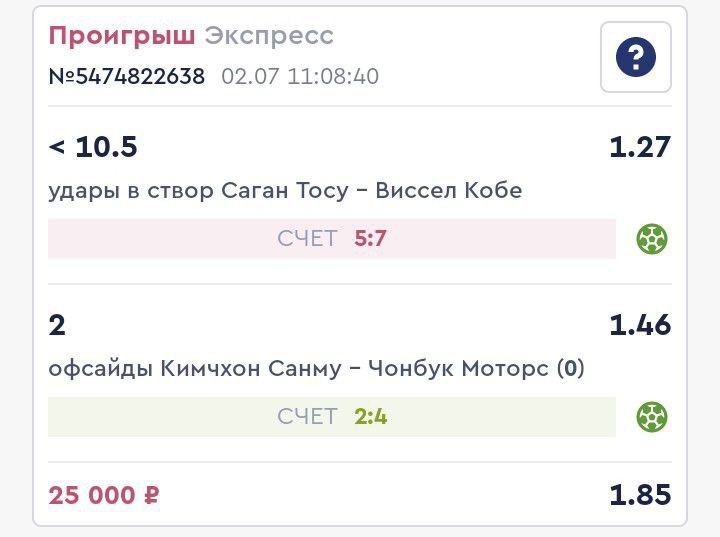Click the pink СЧЕТ 5:7 score bar

click(x=332, y=239)
